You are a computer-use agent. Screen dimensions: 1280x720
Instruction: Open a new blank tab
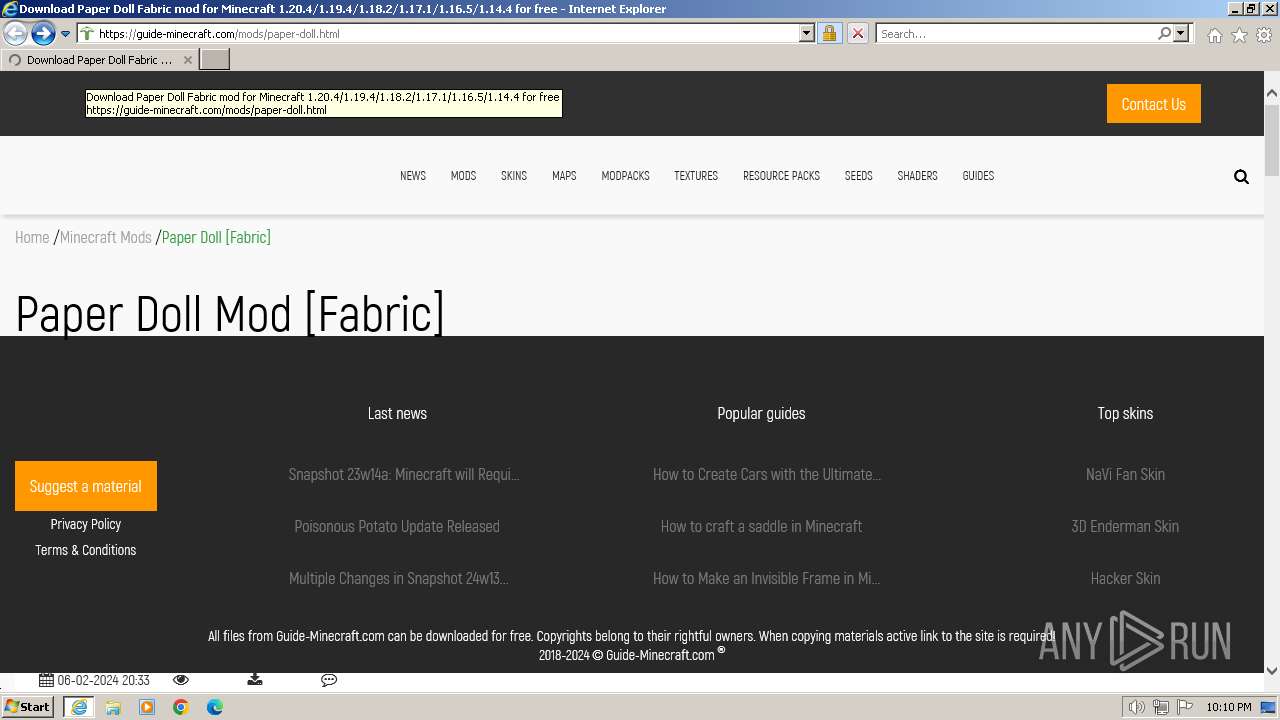point(215,60)
